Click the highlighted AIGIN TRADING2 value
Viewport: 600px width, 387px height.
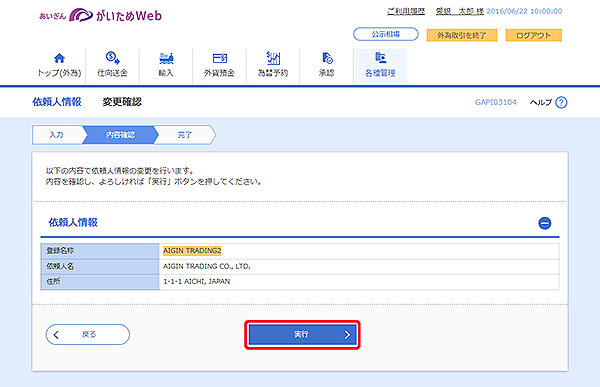click(192, 251)
